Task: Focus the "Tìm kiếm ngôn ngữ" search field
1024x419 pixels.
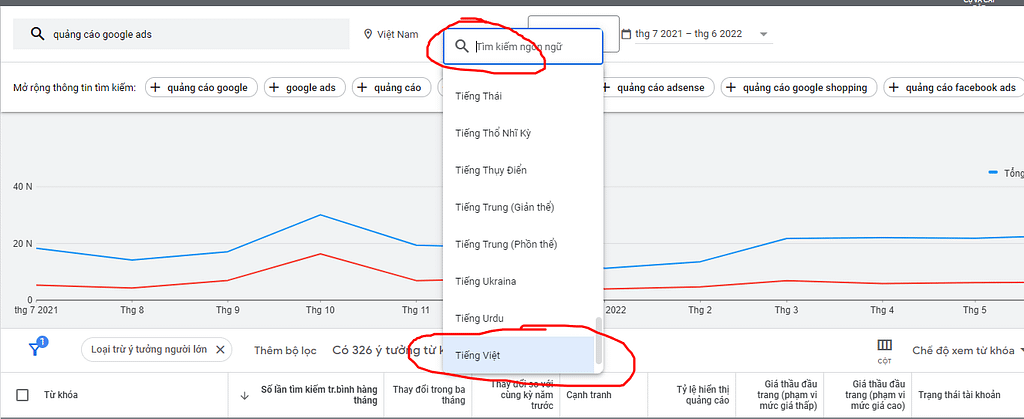Action: (x=522, y=46)
